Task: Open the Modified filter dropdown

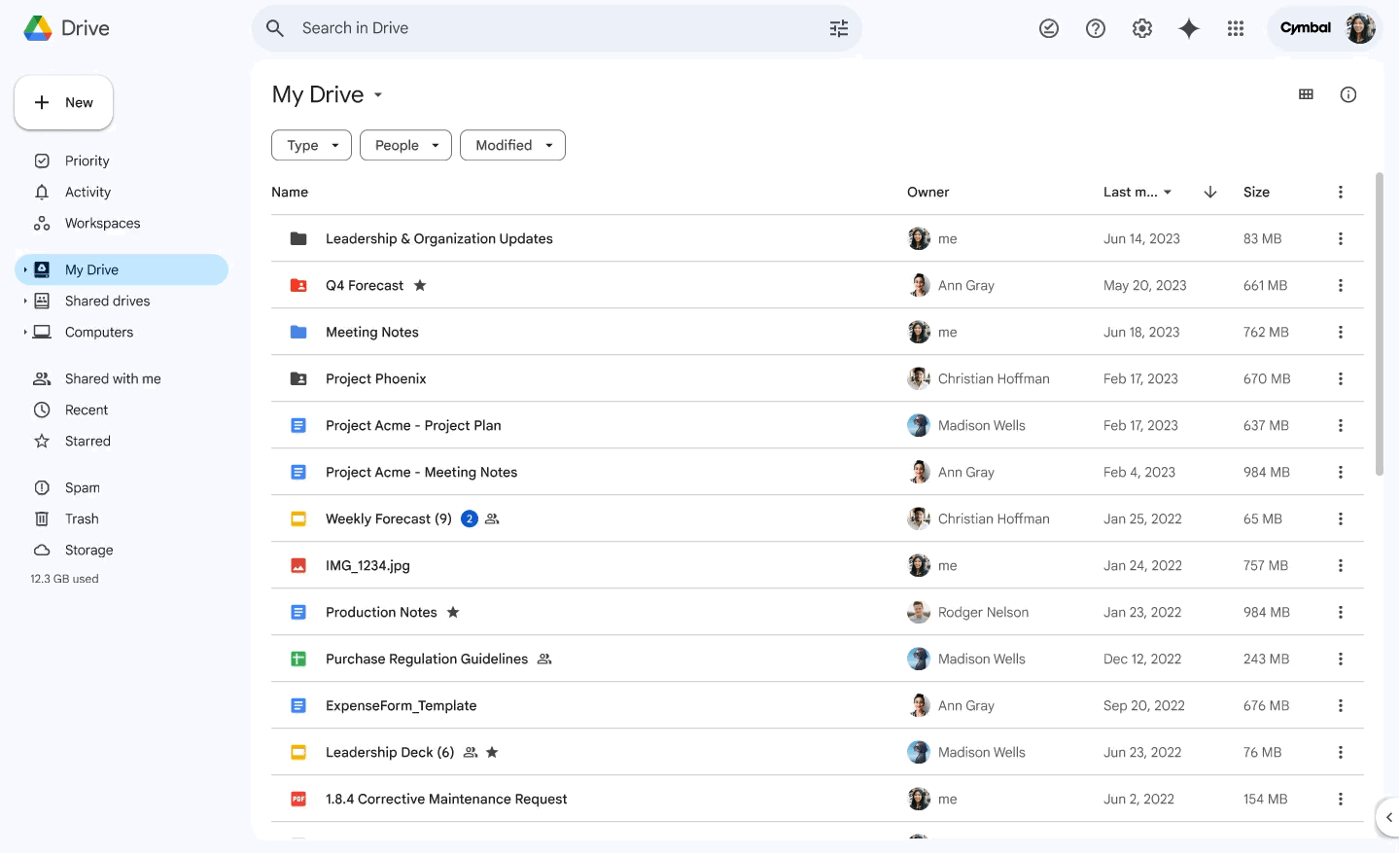Action: tap(512, 145)
